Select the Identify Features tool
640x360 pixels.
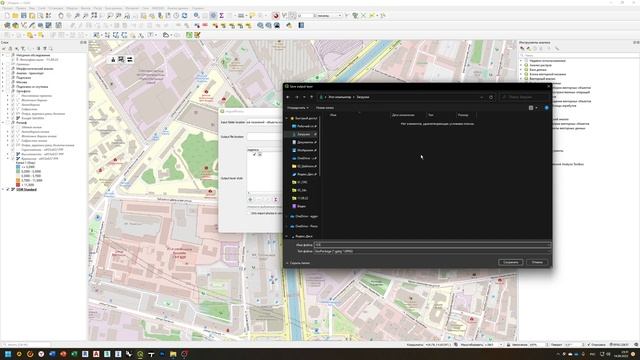coord(197,16)
